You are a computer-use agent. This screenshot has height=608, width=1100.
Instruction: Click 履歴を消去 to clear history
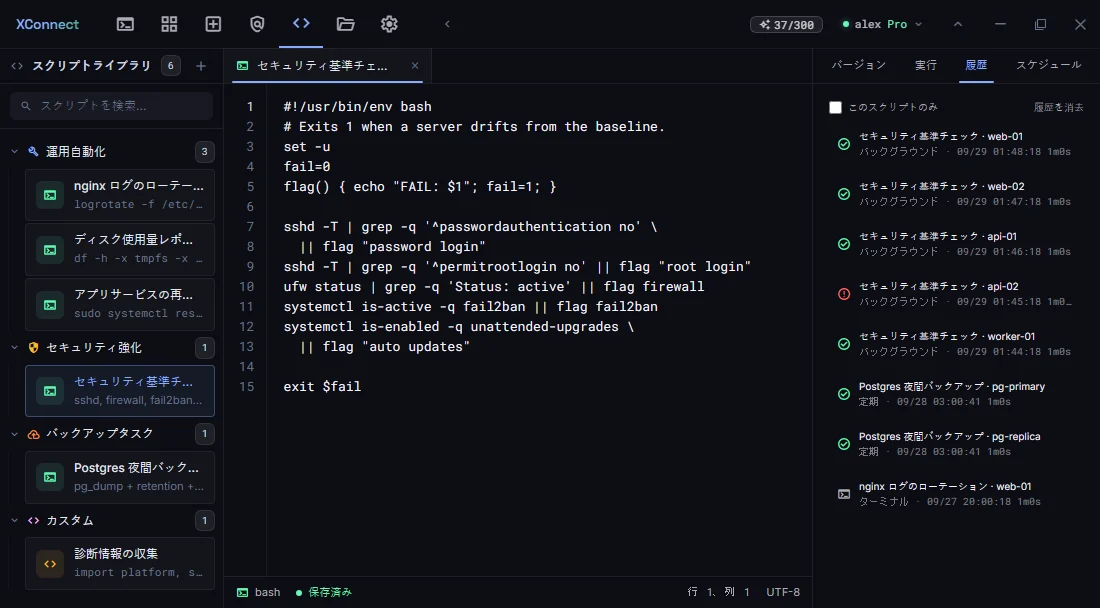point(1059,107)
